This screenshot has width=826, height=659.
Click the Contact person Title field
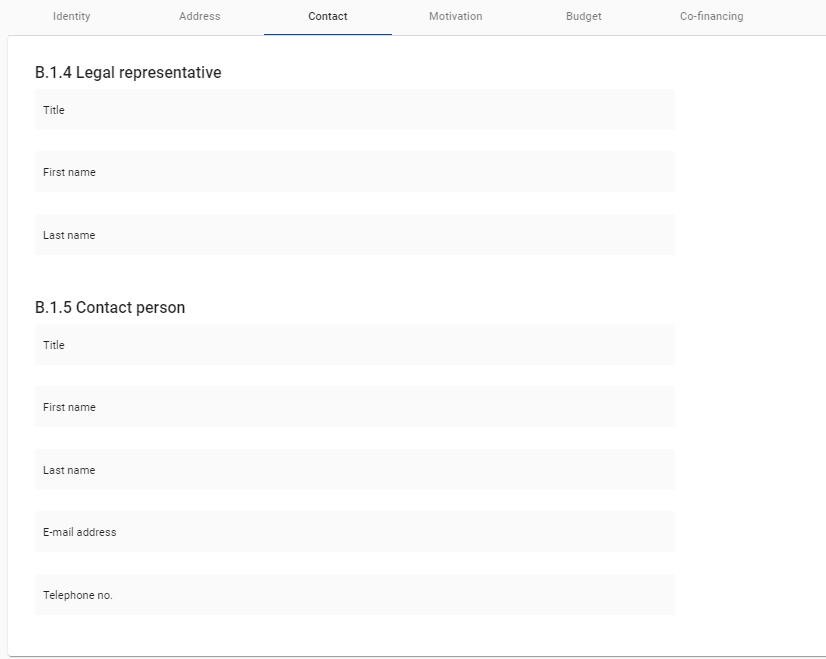coord(354,345)
